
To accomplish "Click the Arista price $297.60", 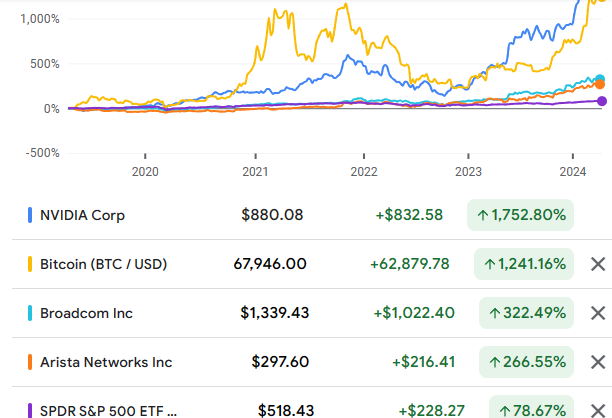I will click(x=280, y=362).
